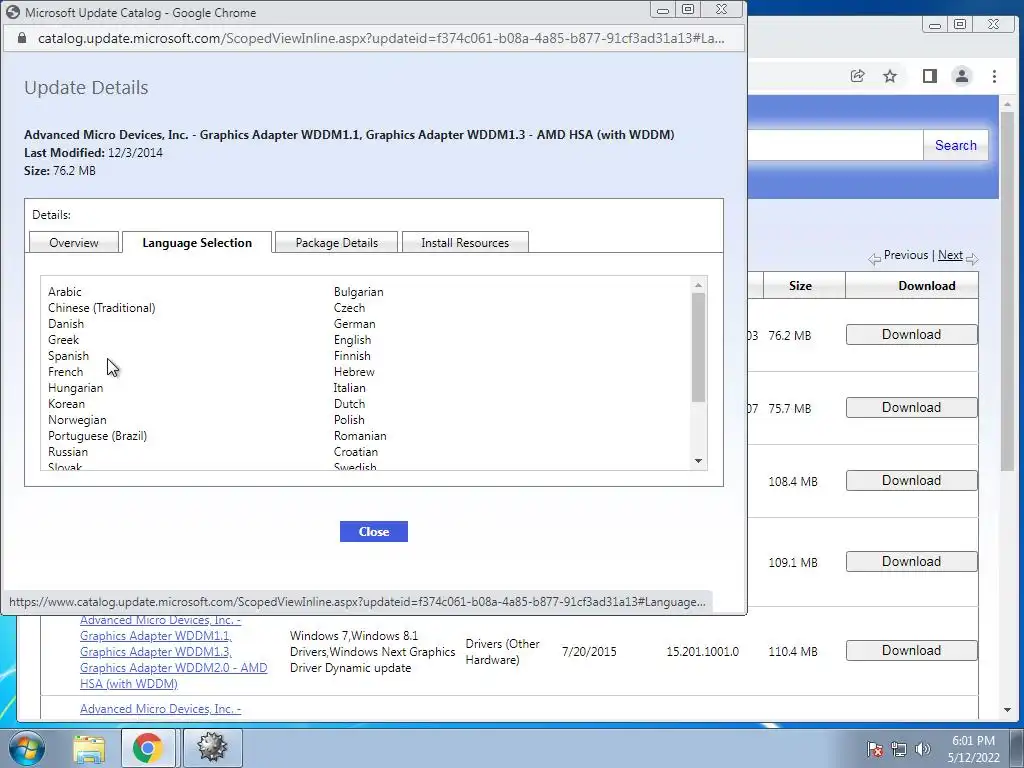Click Bulgarian in the language list
The image size is (1024, 768).
click(x=359, y=292)
